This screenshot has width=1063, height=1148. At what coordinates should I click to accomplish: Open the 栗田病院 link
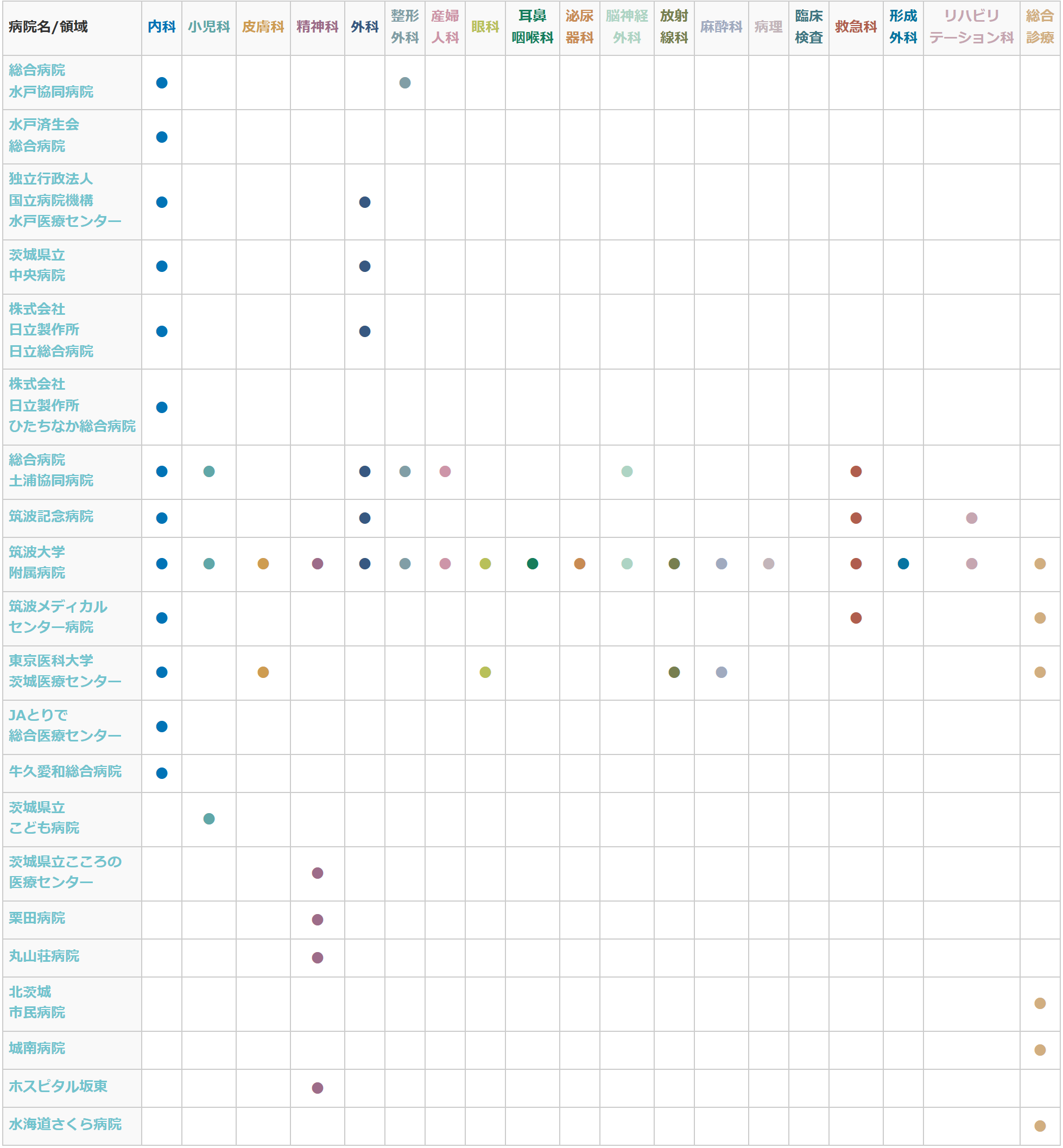(37, 918)
